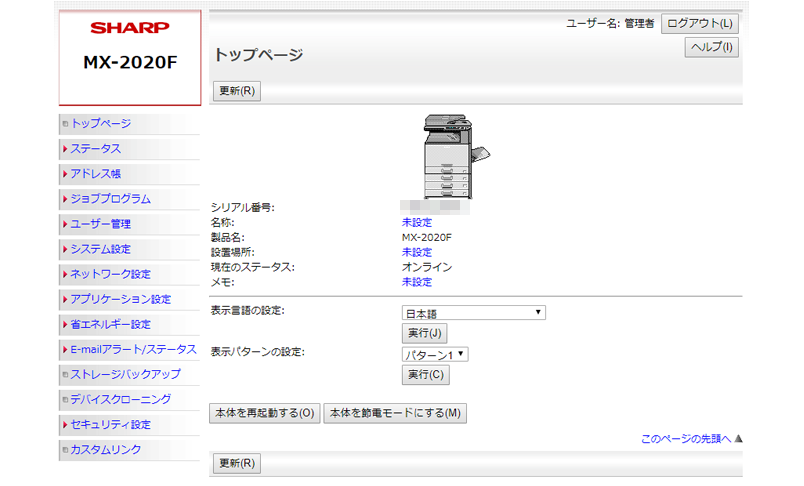Open the 表示言語 dropdown showing 日本語

(473, 313)
